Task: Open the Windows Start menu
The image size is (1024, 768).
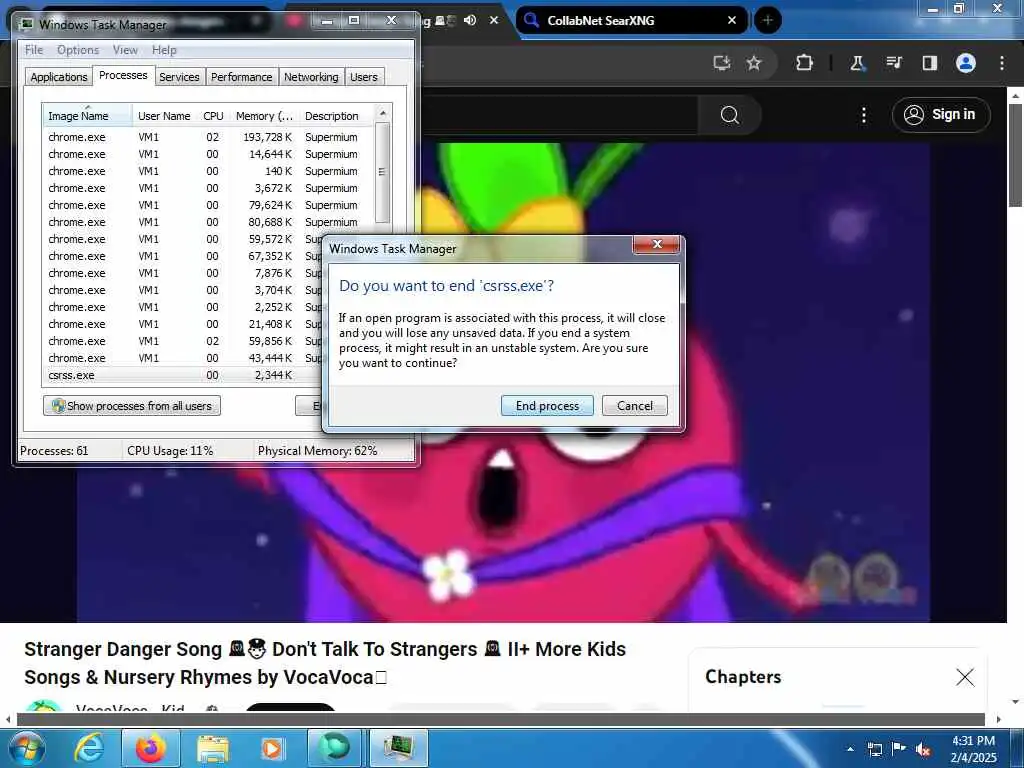Action: pyautogui.click(x=25, y=748)
